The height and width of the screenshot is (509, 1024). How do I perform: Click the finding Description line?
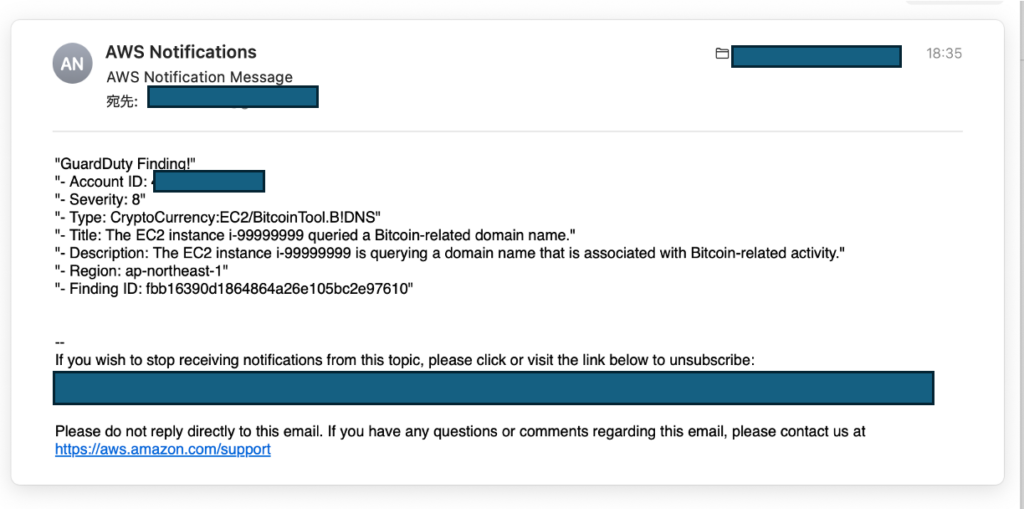[450, 253]
